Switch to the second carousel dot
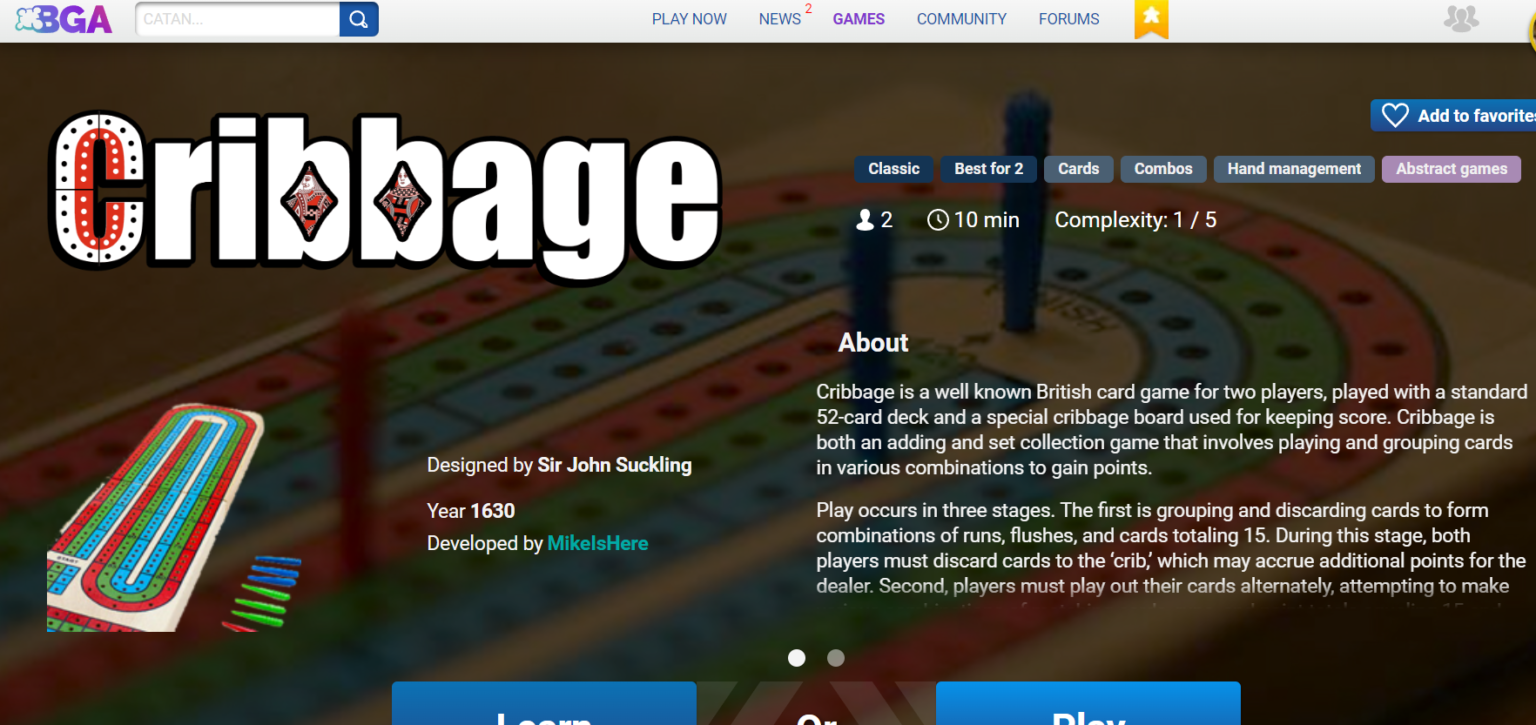 tap(836, 658)
